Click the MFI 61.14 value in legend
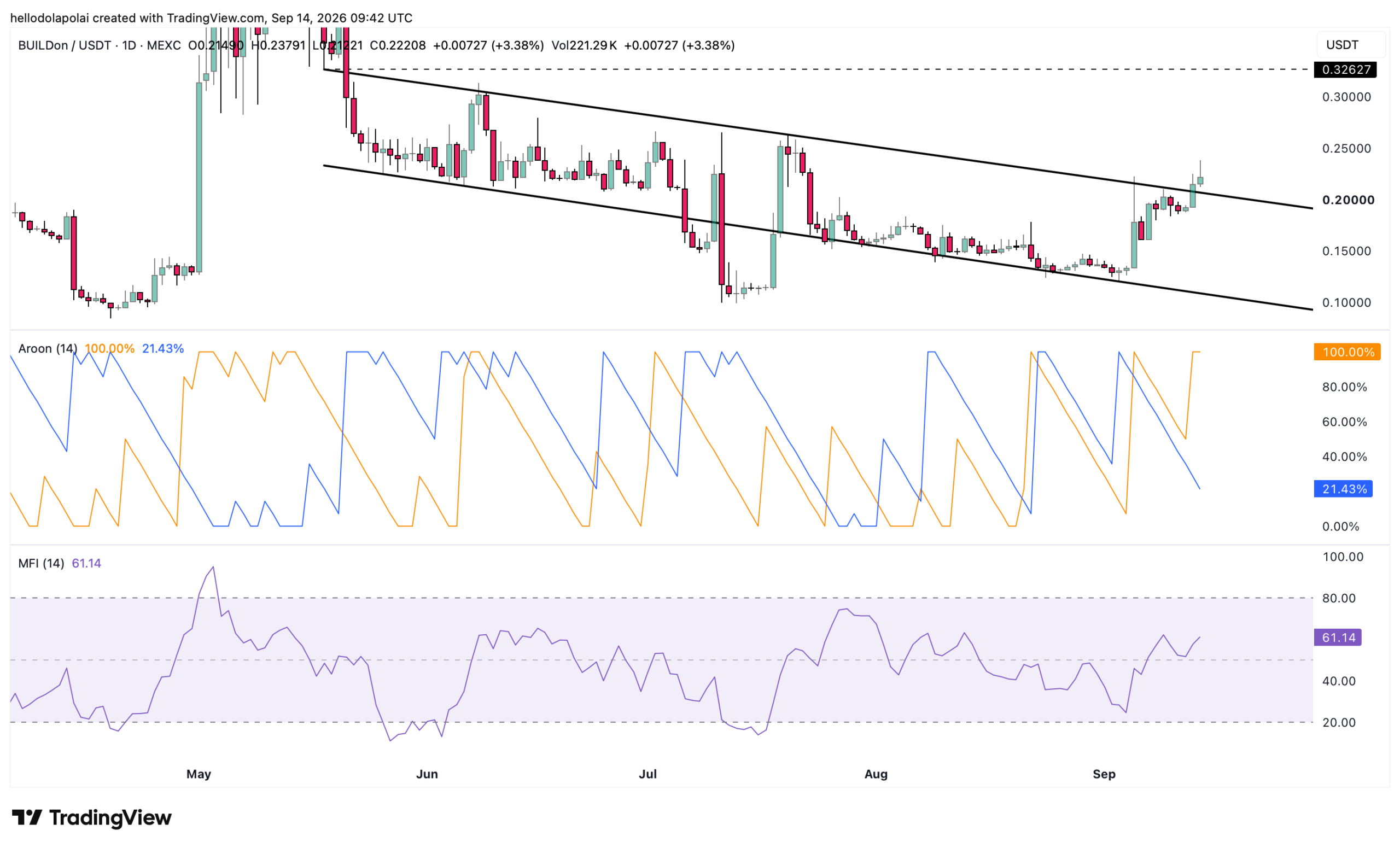Screen dimensions: 1400x848 tap(86, 564)
